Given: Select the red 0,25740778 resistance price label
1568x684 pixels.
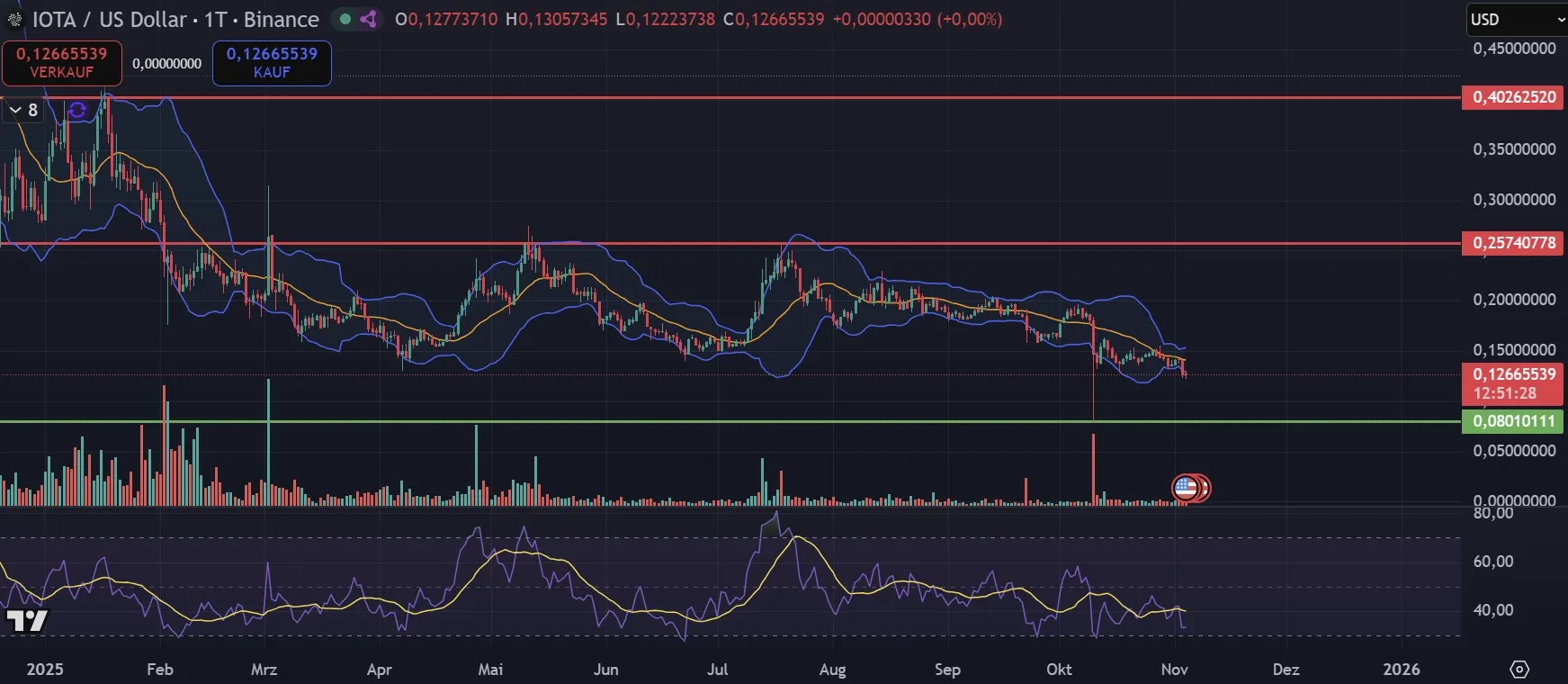Looking at the screenshot, I should point(1513,243).
